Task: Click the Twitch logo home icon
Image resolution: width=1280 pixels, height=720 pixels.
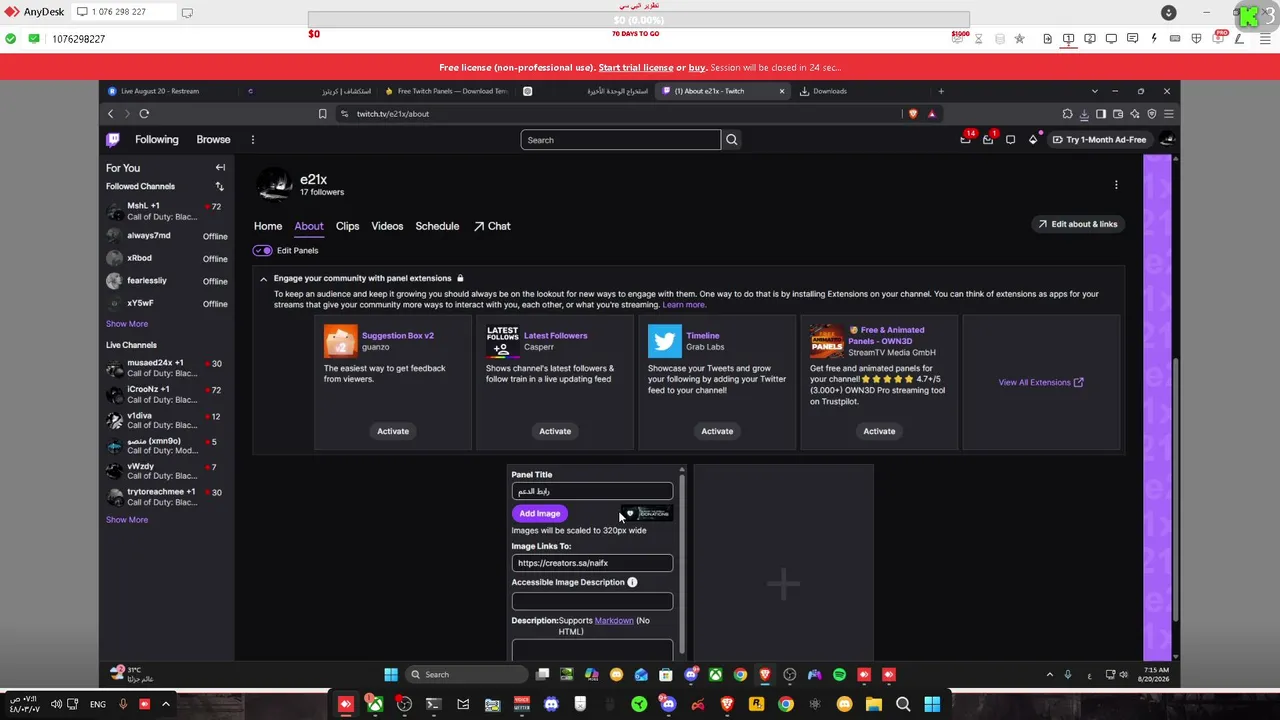Action: tap(113, 140)
